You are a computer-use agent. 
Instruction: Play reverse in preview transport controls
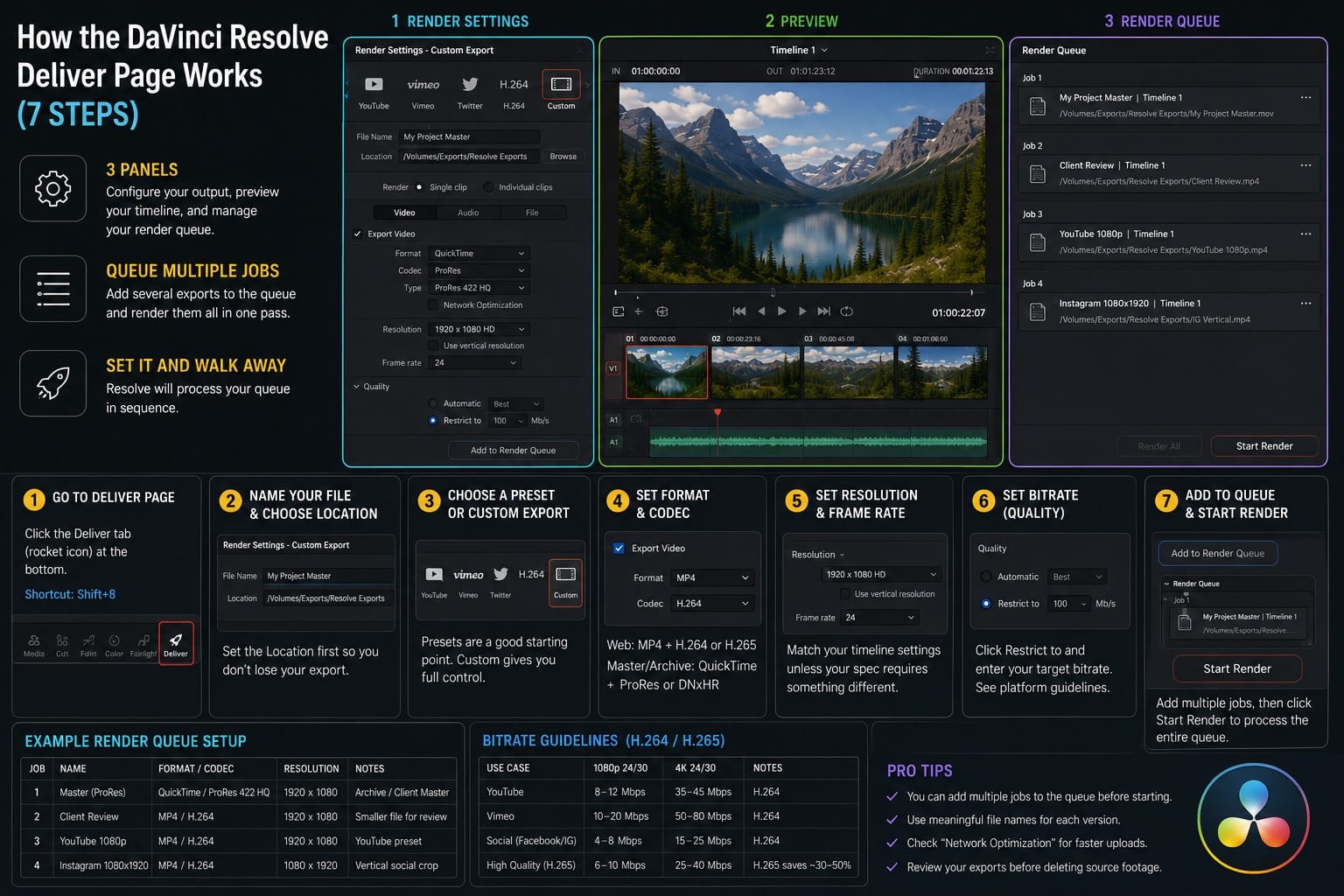point(761,311)
